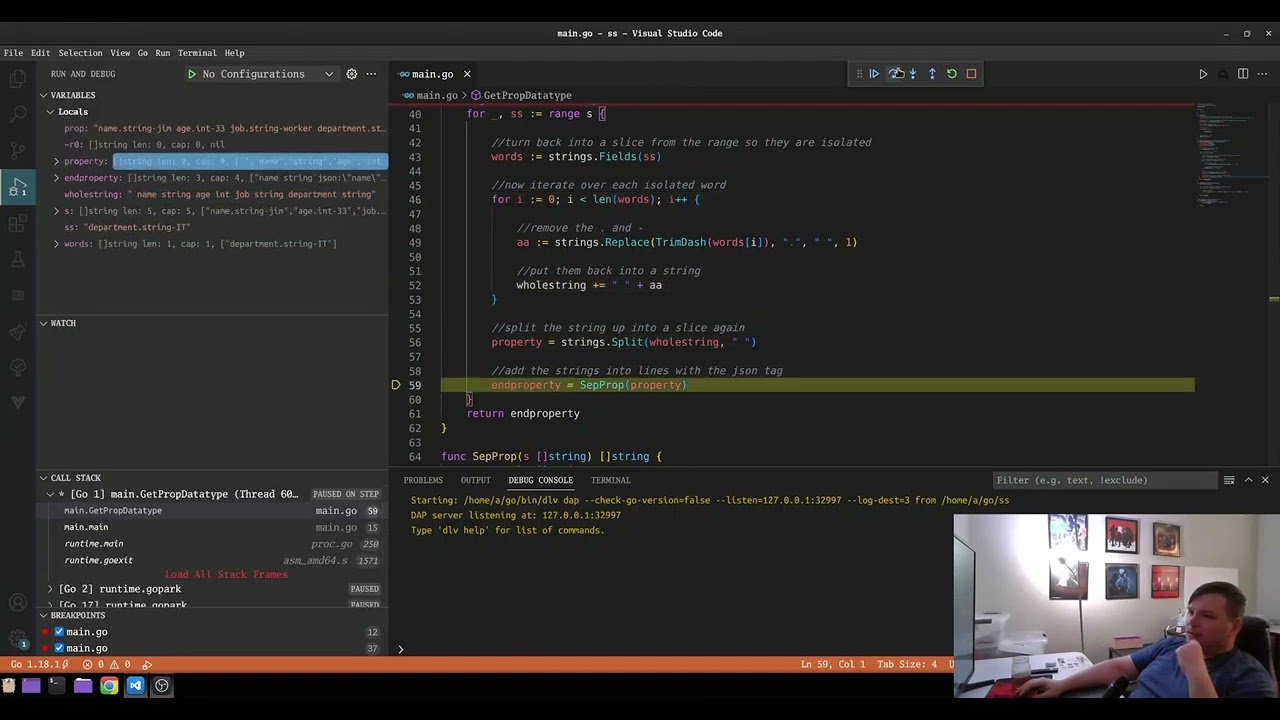The image size is (1280, 720).
Task: Focus the debug console filter field
Action: [1104, 480]
